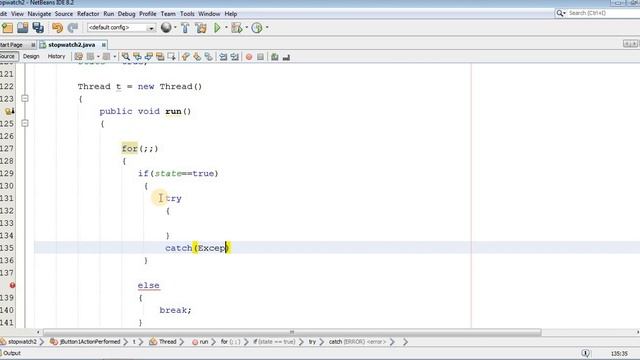640x360 pixels.
Task: Click the try breadcrumb item
Action: [312, 342]
